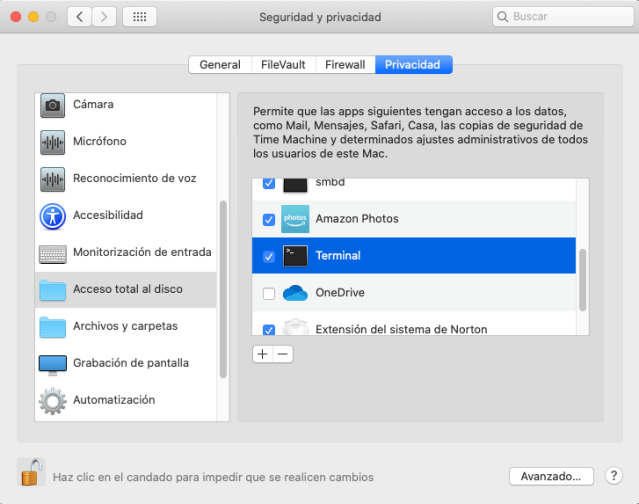The width and height of the screenshot is (639, 504).
Task: Toggle the Terminal checkbox off
Action: pyautogui.click(x=268, y=256)
